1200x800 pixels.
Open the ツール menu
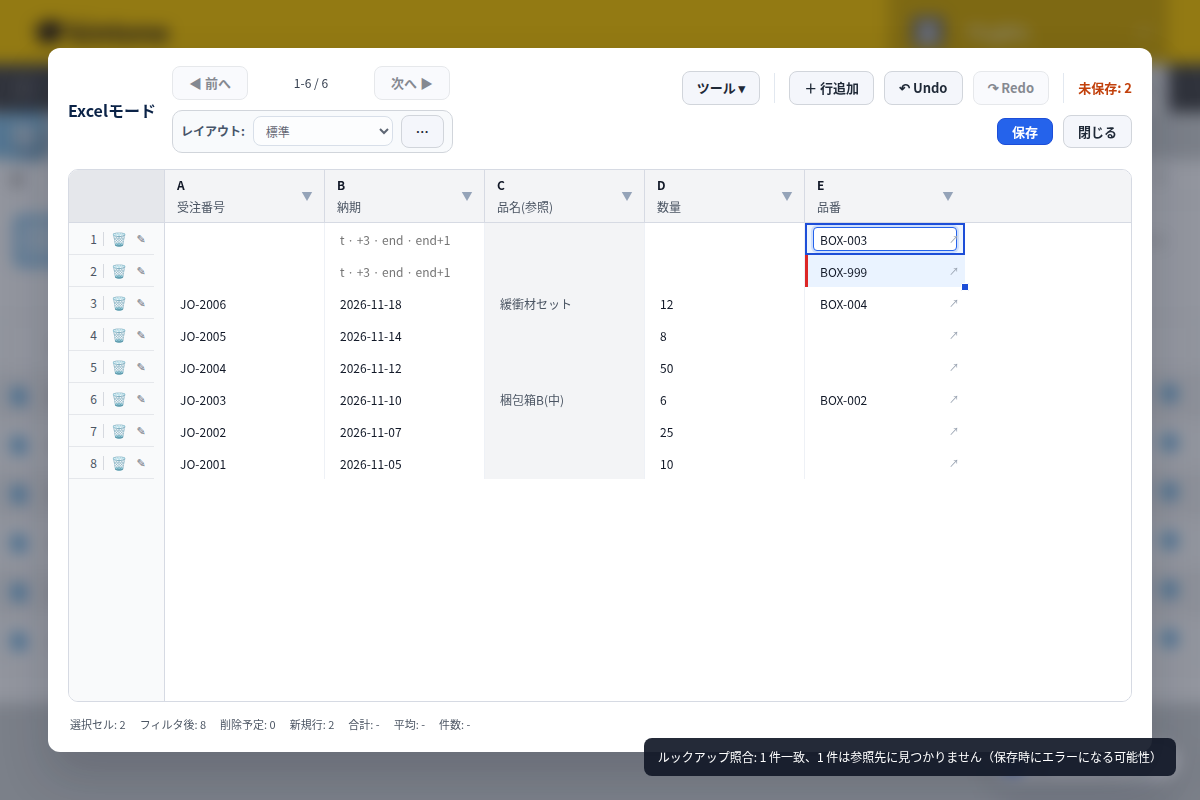coord(721,88)
